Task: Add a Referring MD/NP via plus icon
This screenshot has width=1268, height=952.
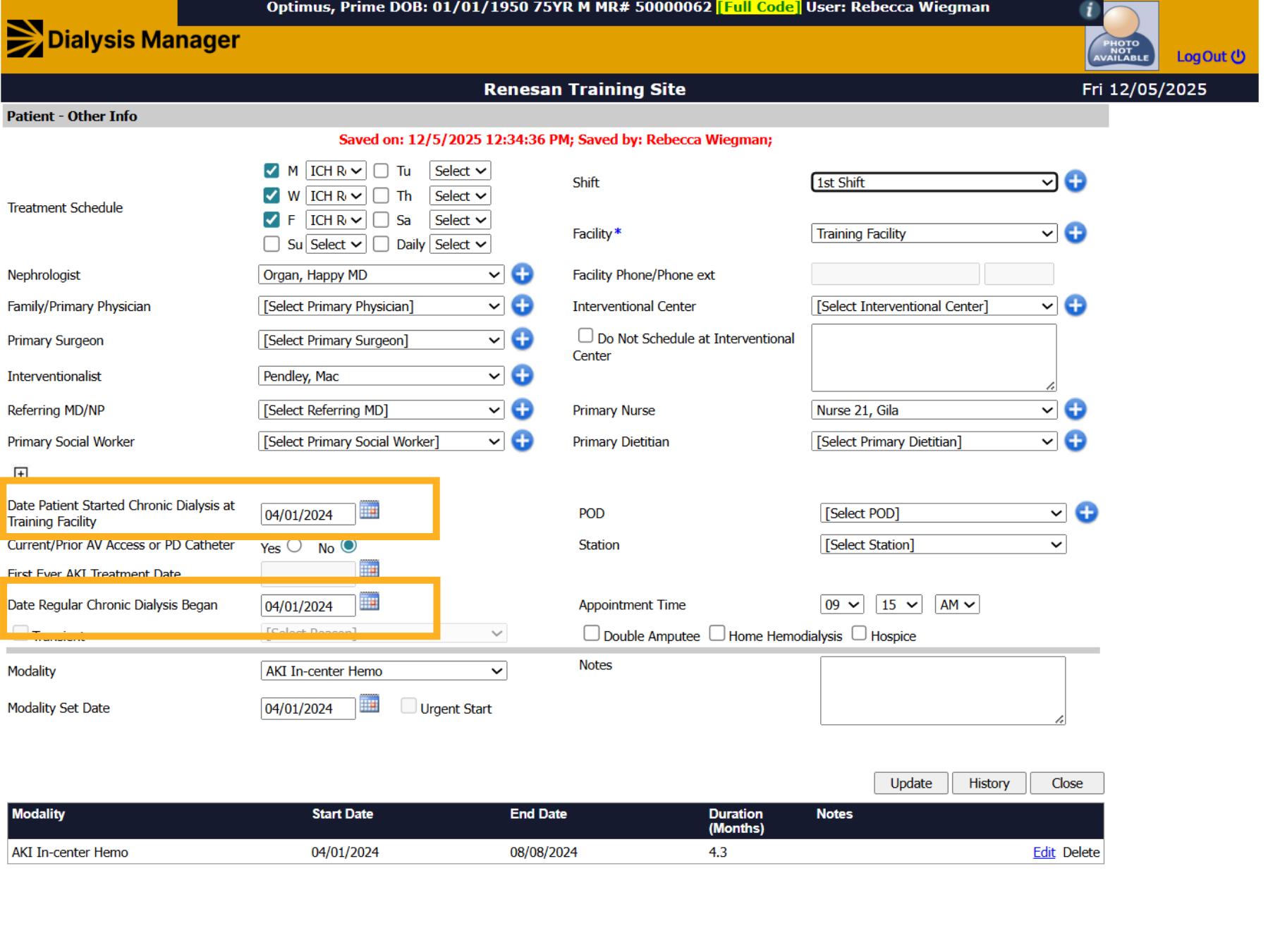Action: (x=522, y=410)
